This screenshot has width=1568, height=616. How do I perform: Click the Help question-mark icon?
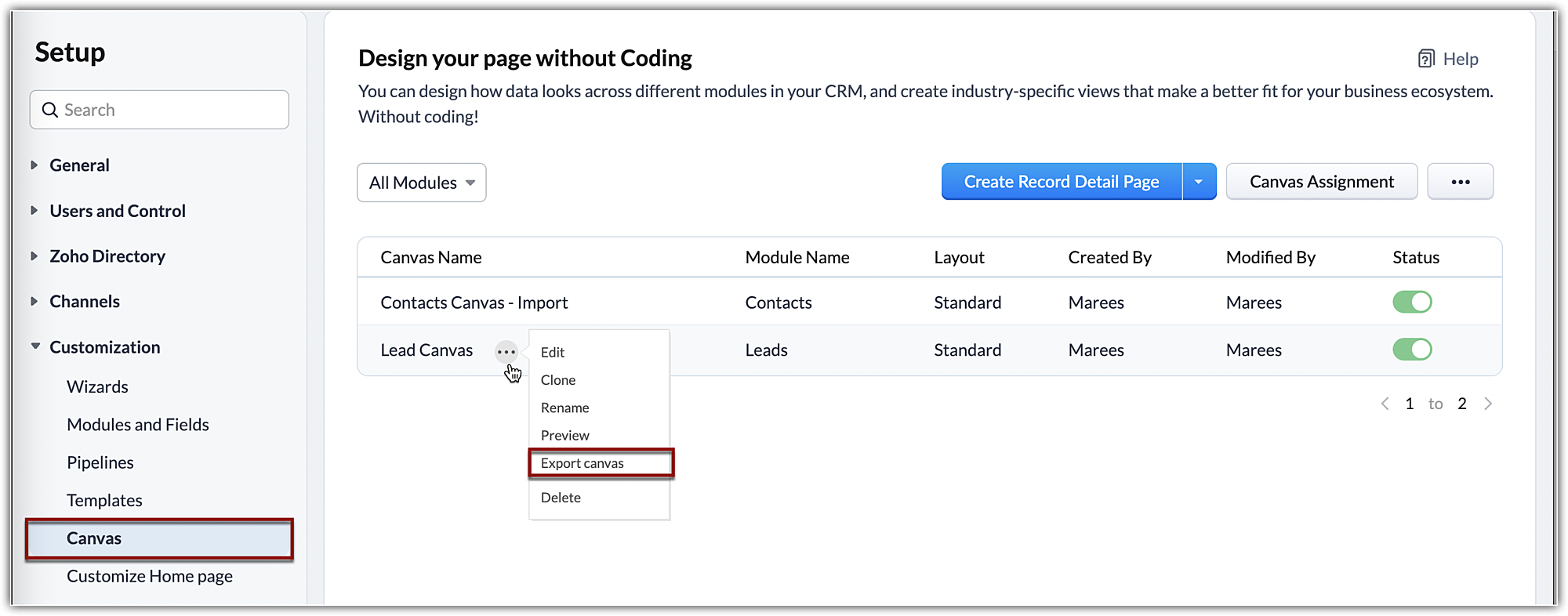[1425, 59]
